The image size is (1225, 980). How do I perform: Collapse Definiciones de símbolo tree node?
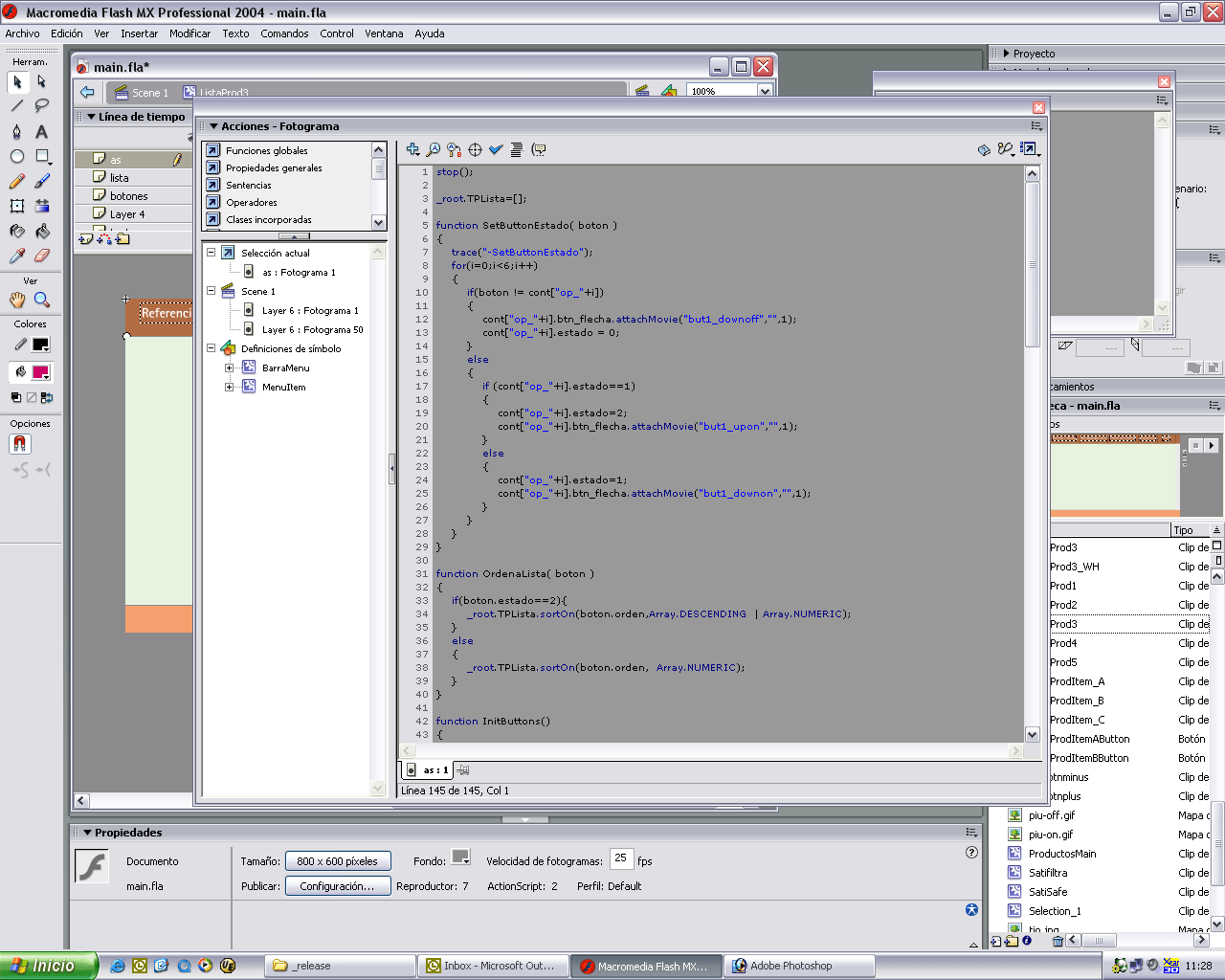point(211,348)
